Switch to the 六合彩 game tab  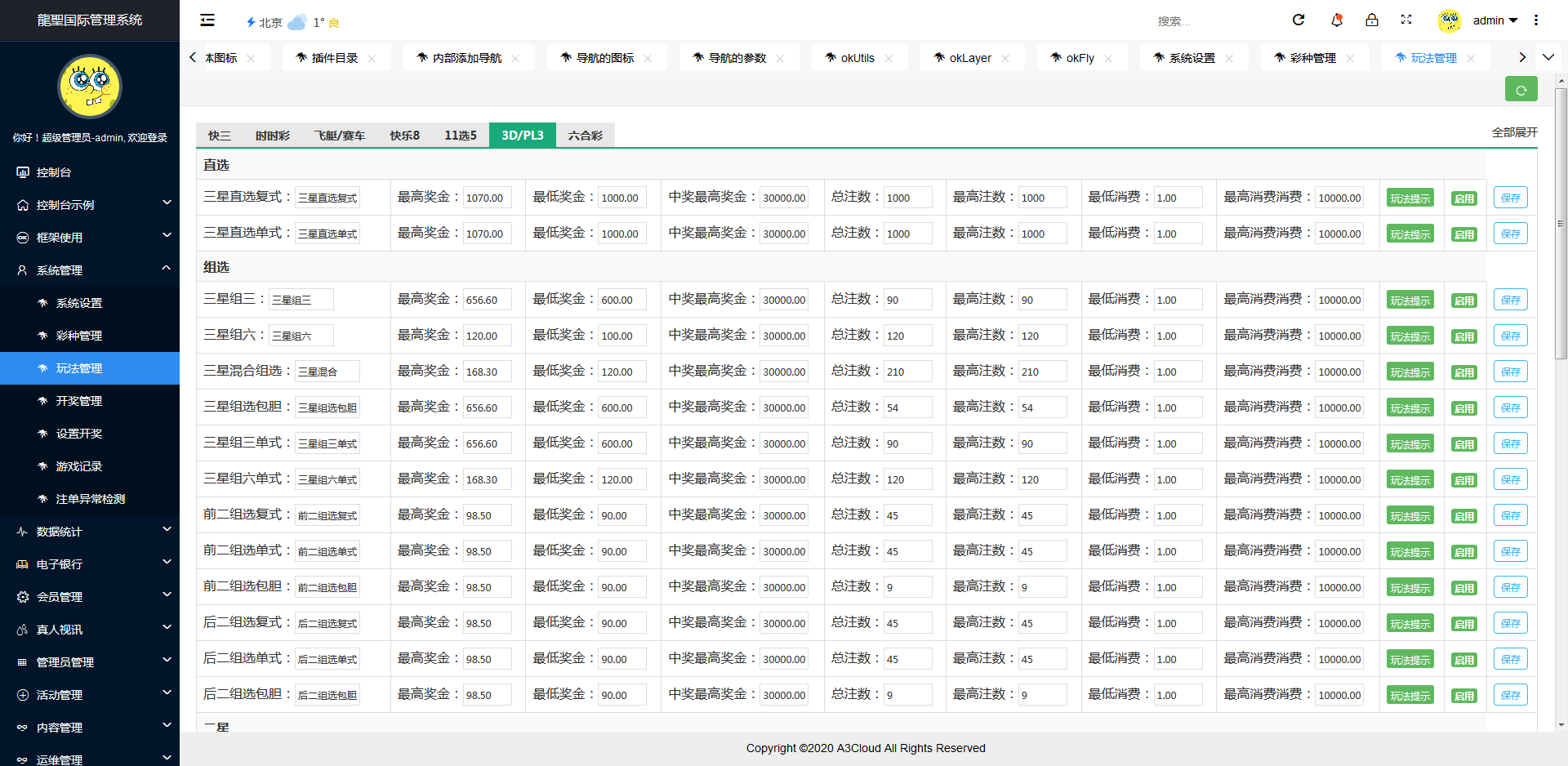(586, 136)
